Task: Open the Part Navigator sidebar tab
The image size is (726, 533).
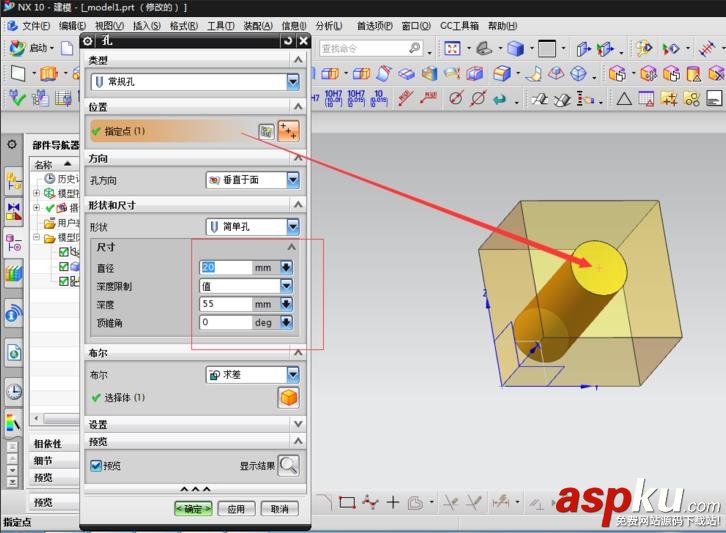Action: point(13,242)
